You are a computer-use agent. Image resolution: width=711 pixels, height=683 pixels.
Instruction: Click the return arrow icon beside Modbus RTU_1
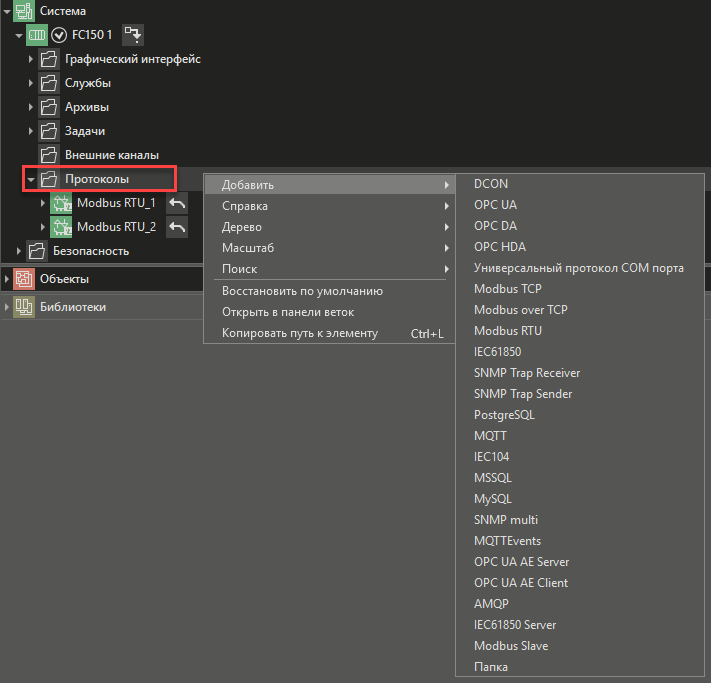point(177,203)
